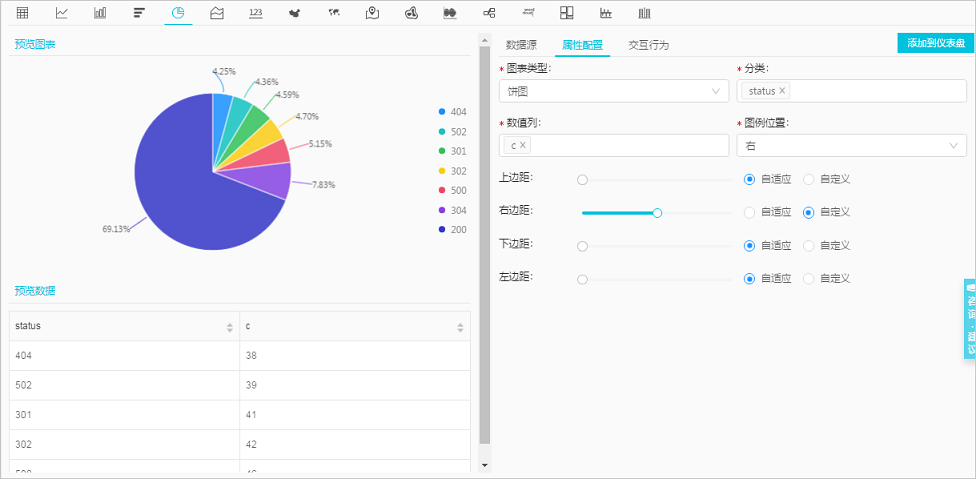Screen dimensions: 976x479
Task: Click the table cell with status 502
Action: [124, 386]
